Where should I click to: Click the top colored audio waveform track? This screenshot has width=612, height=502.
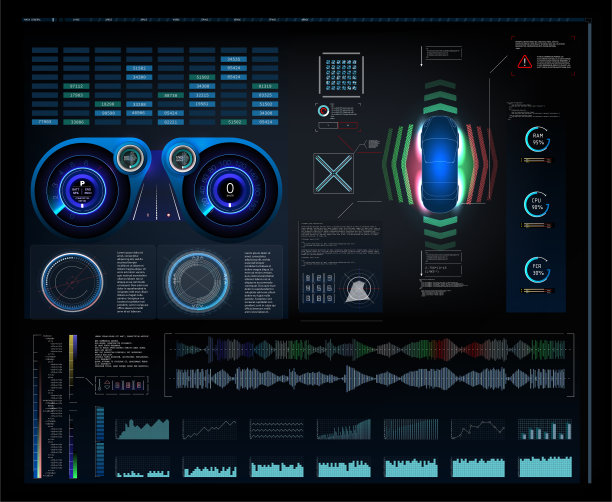click(x=370, y=349)
